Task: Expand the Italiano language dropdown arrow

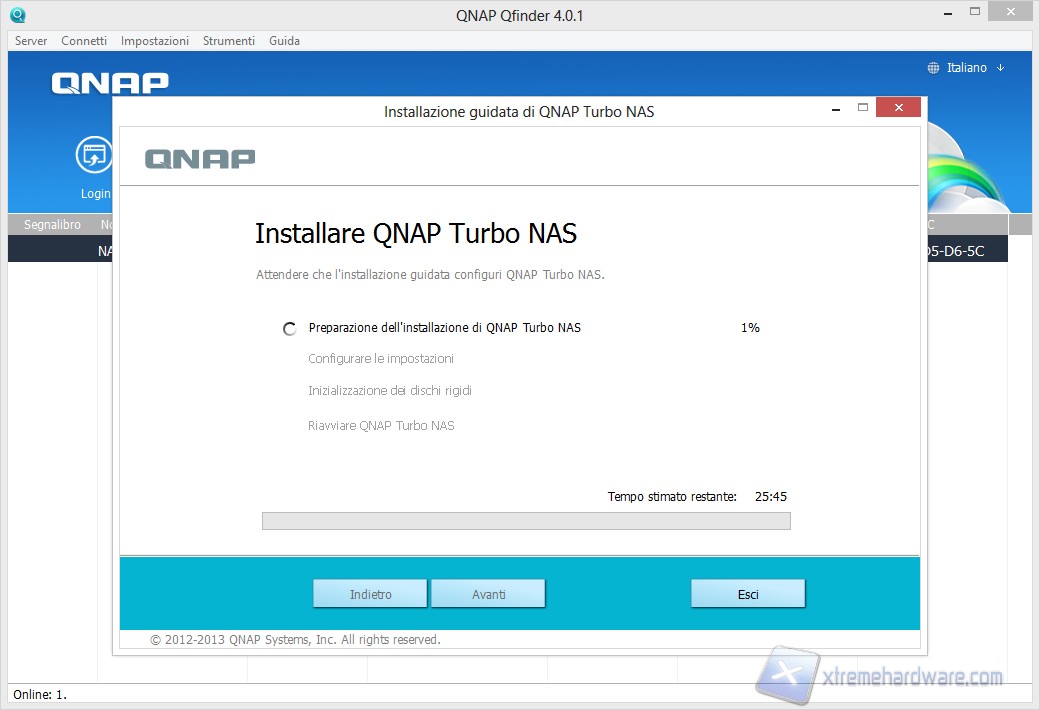Action: 1000,68
